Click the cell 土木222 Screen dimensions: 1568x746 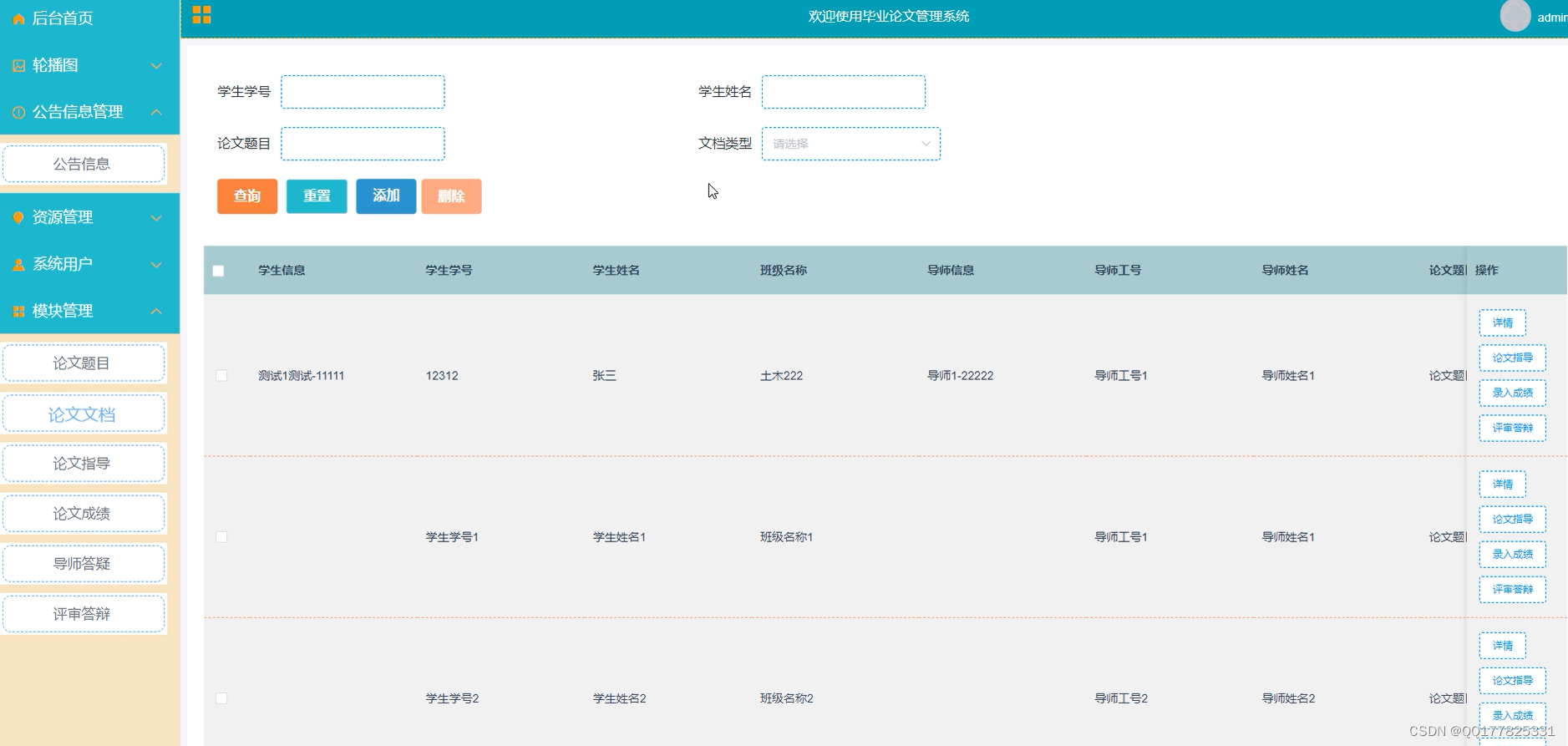781,376
